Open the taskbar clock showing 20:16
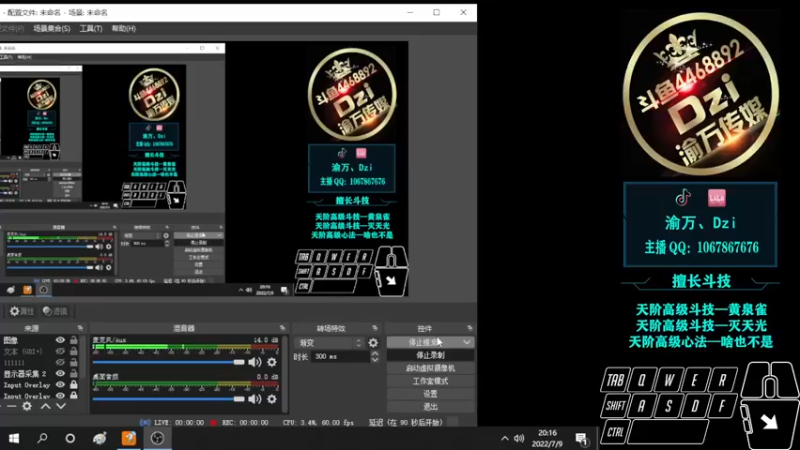Screen dimensions: 800x450 tap(547, 438)
